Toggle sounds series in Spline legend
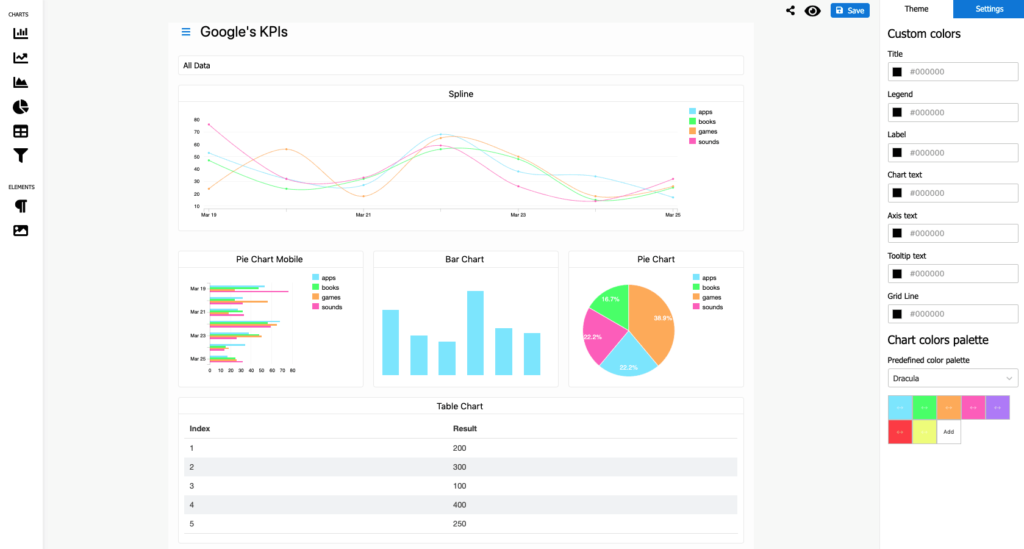The image size is (1024, 549). (704, 142)
